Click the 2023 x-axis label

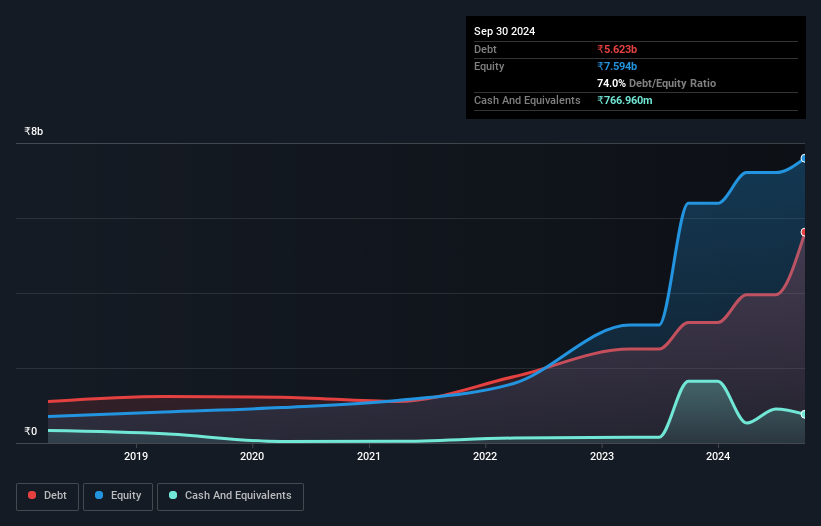tap(602, 456)
